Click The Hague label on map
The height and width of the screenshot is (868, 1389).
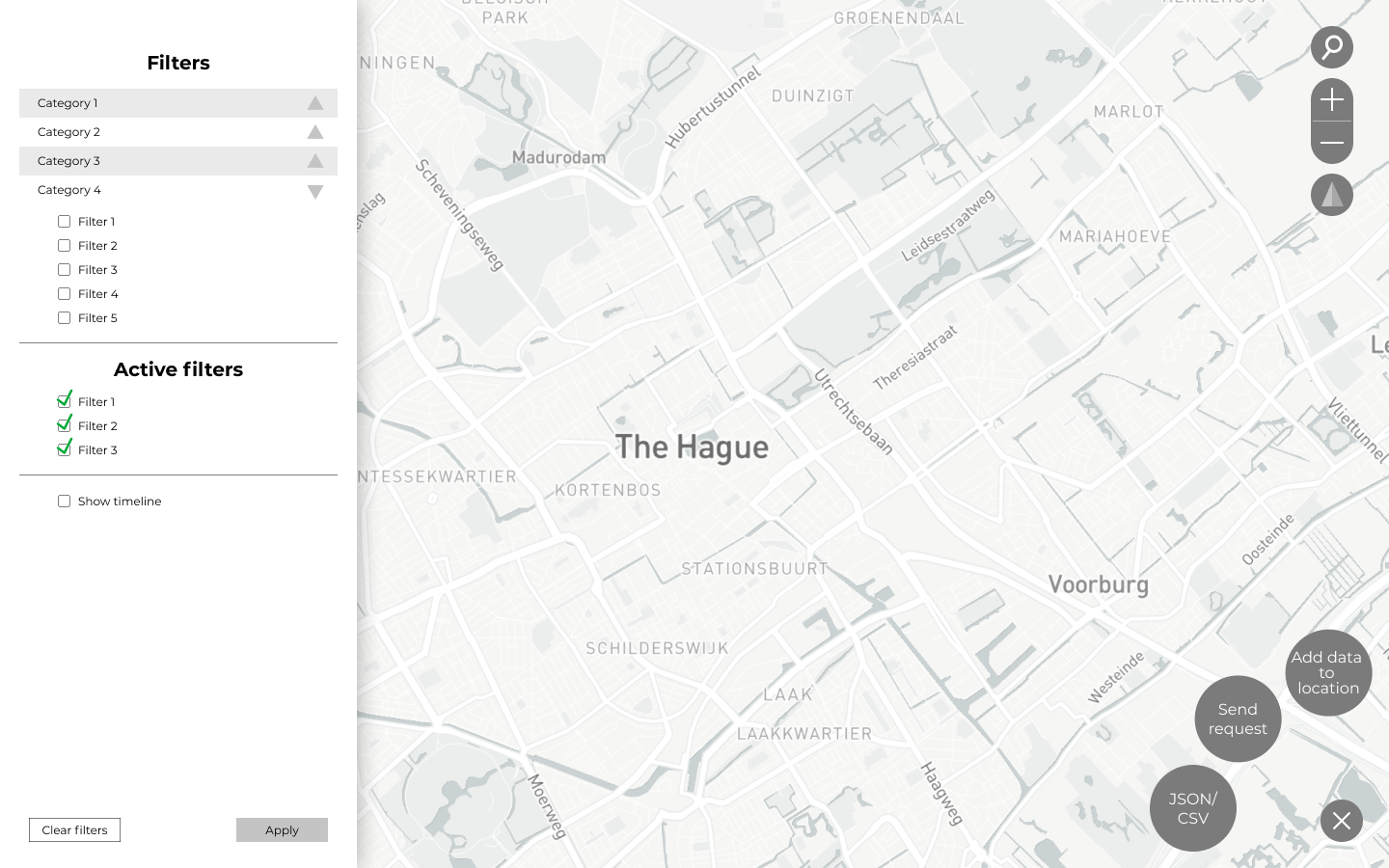tap(692, 448)
